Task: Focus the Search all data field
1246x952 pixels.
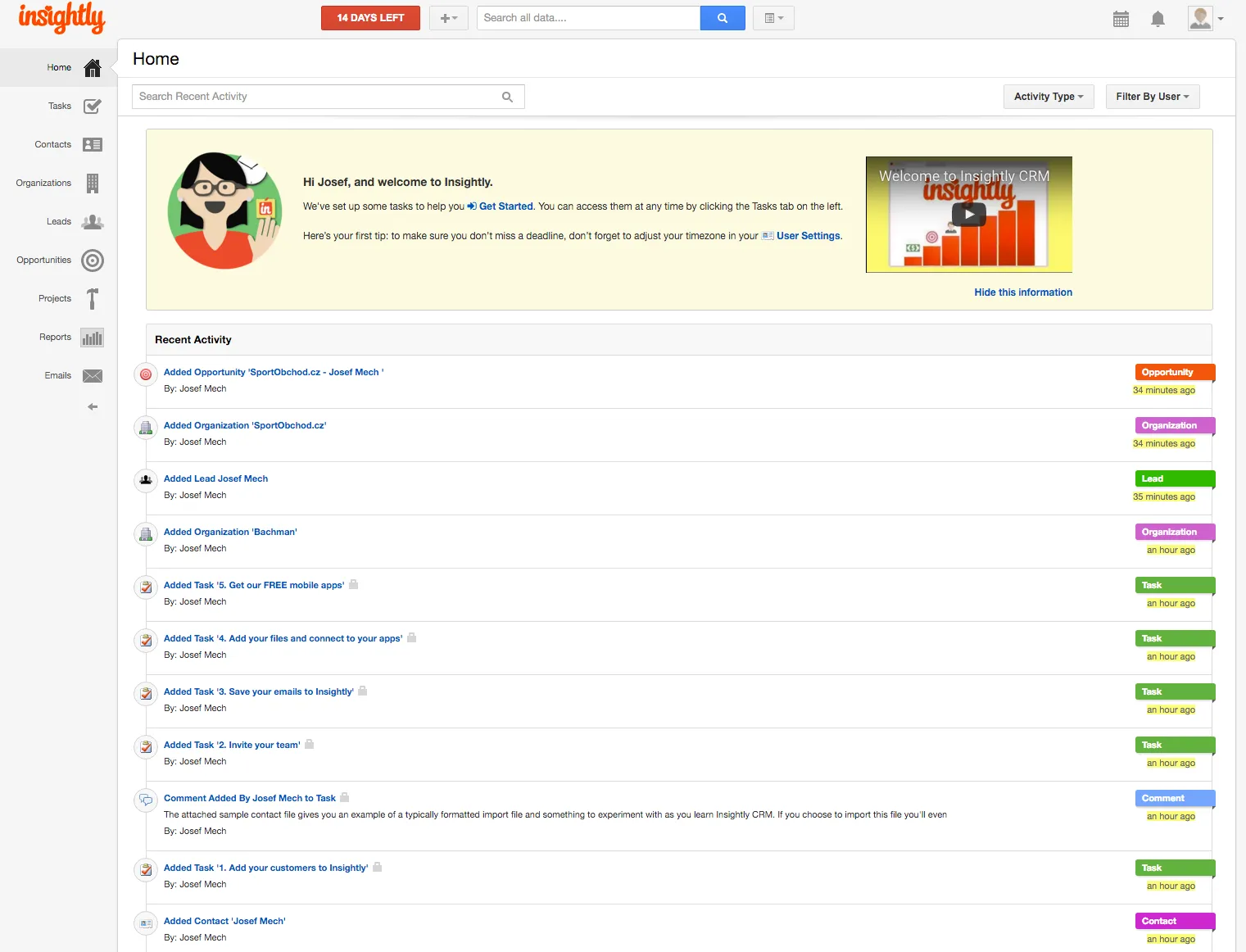Action: coord(588,18)
